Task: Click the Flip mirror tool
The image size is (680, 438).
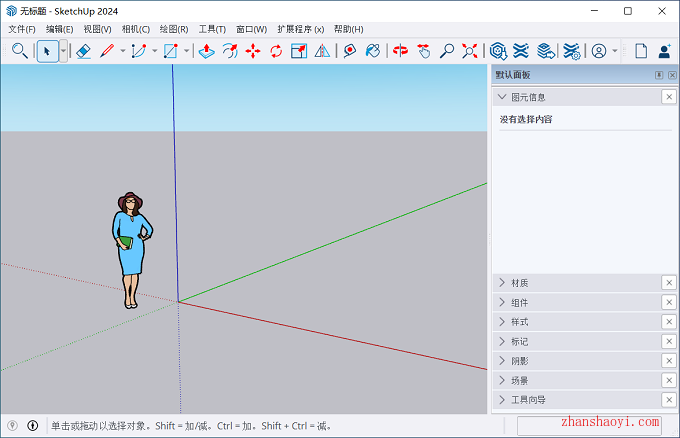Action: click(322, 51)
